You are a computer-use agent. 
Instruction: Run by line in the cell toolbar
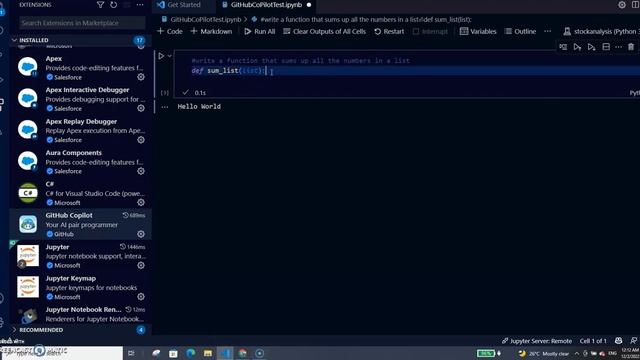pos(563,47)
